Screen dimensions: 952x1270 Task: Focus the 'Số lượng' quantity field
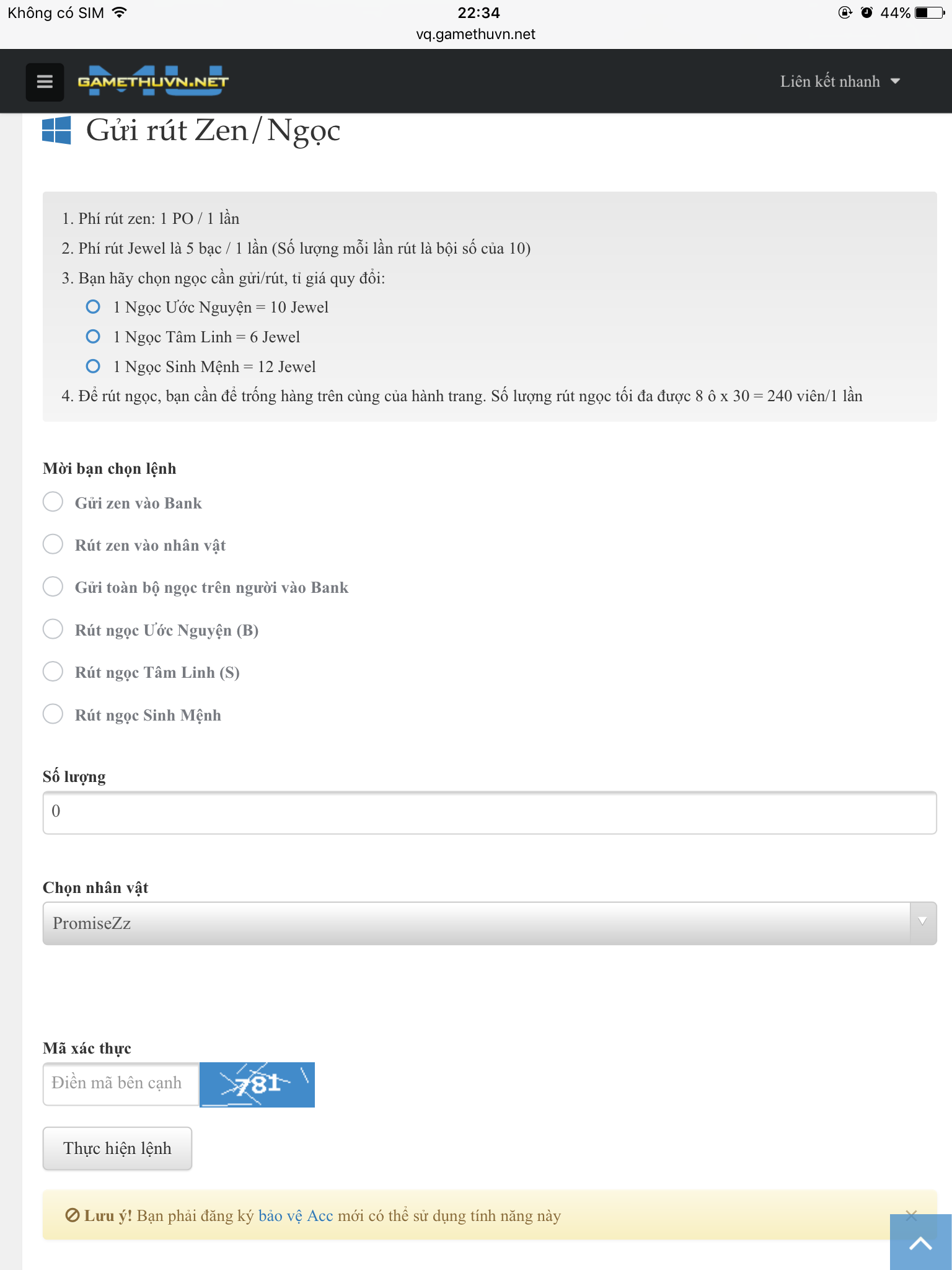pos(489,812)
